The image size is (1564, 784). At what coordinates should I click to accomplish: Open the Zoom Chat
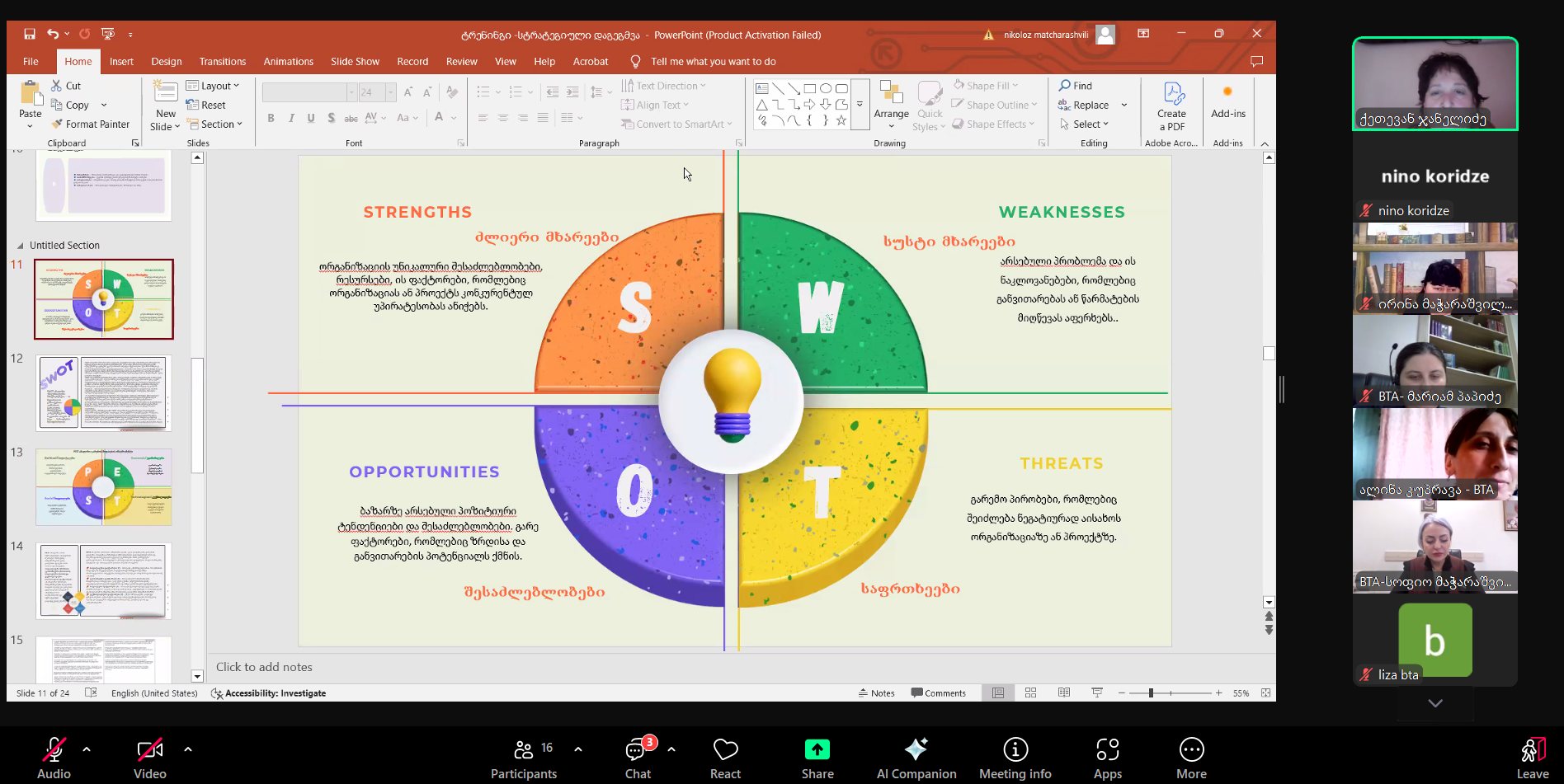[x=638, y=758]
